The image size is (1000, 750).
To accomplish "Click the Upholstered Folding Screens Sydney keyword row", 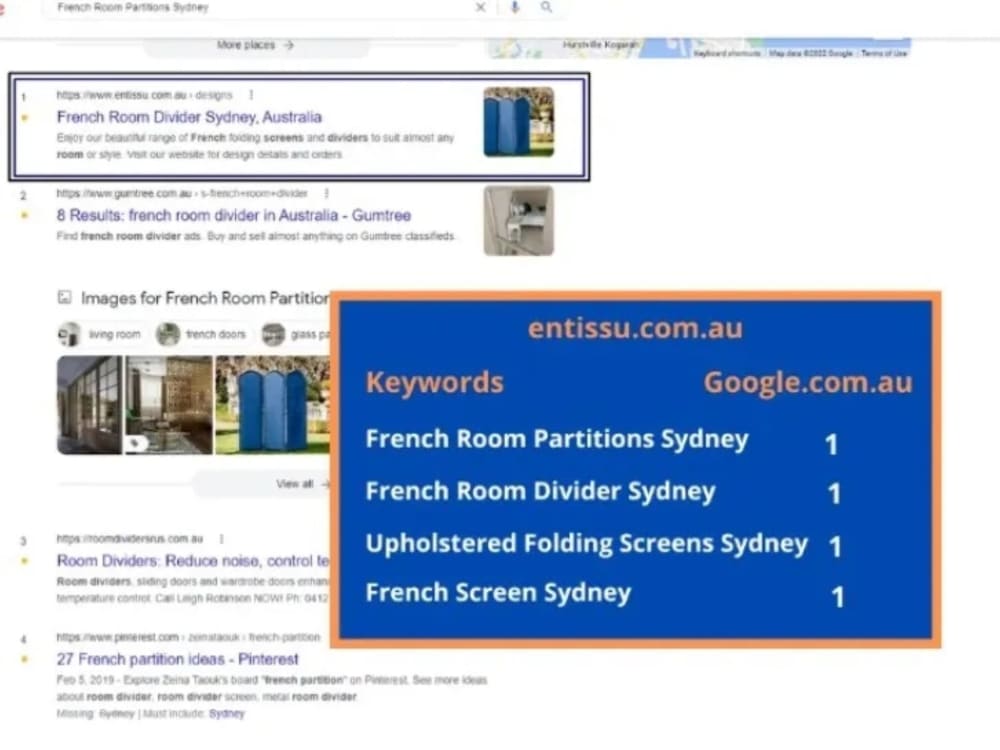I will (x=603, y=544).
